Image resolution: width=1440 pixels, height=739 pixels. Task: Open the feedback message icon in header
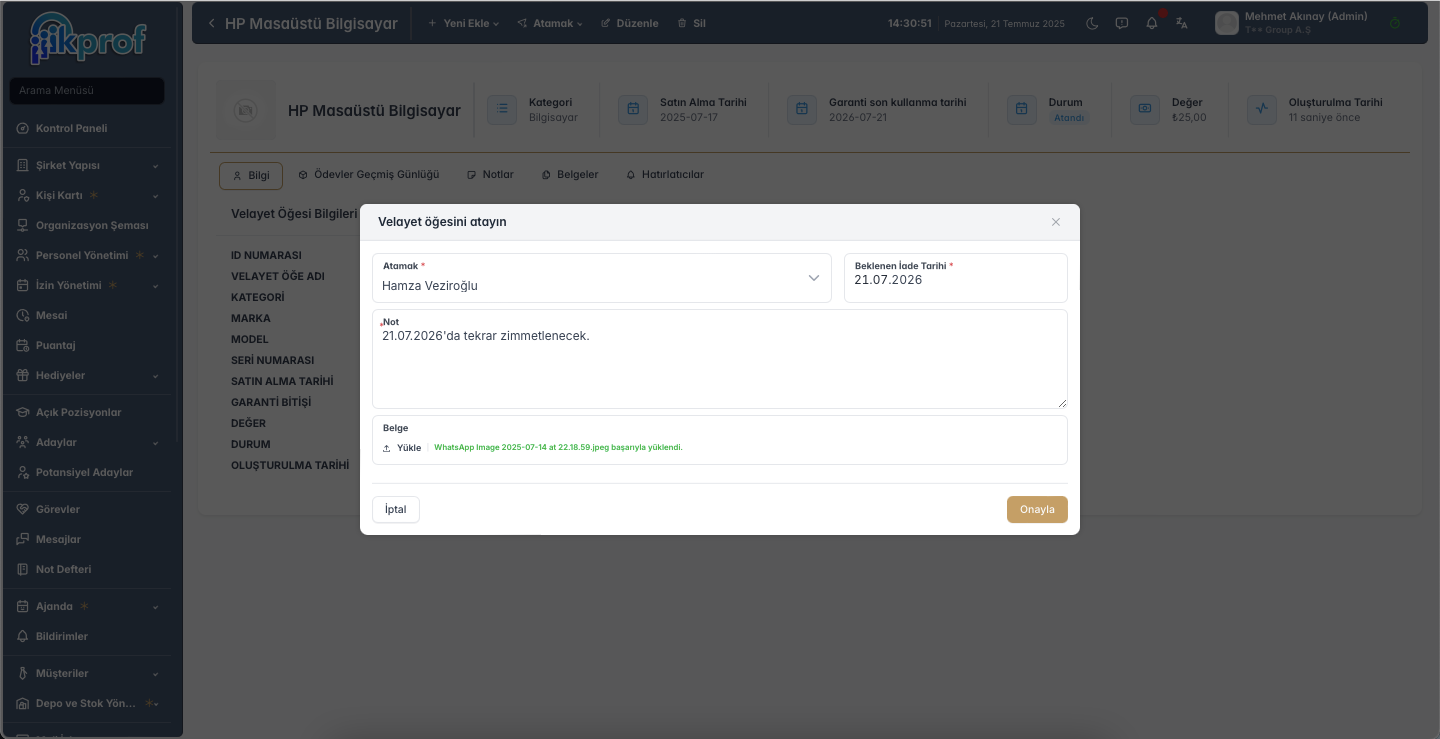point(1122,23)
